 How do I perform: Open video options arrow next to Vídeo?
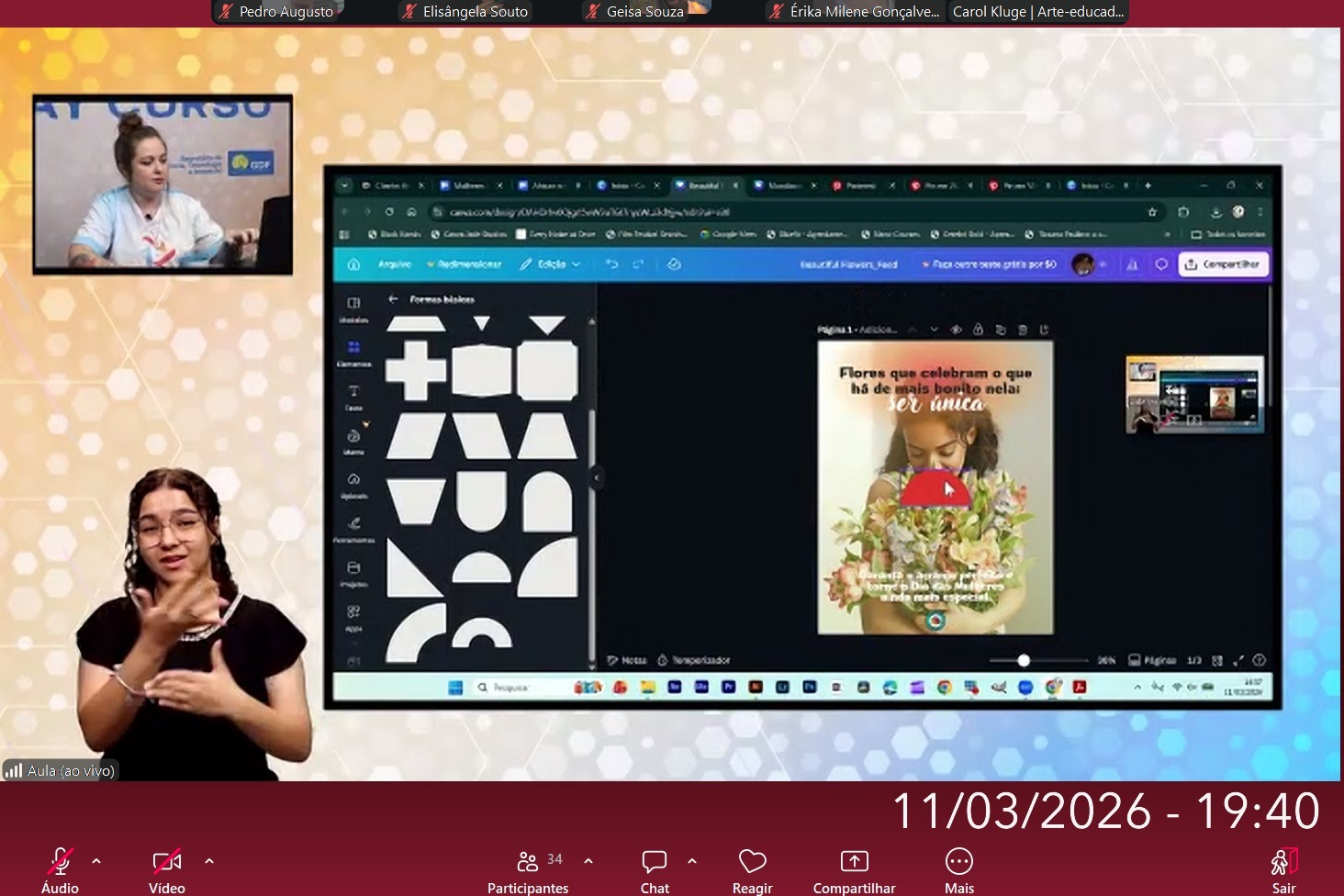(209, 861)
